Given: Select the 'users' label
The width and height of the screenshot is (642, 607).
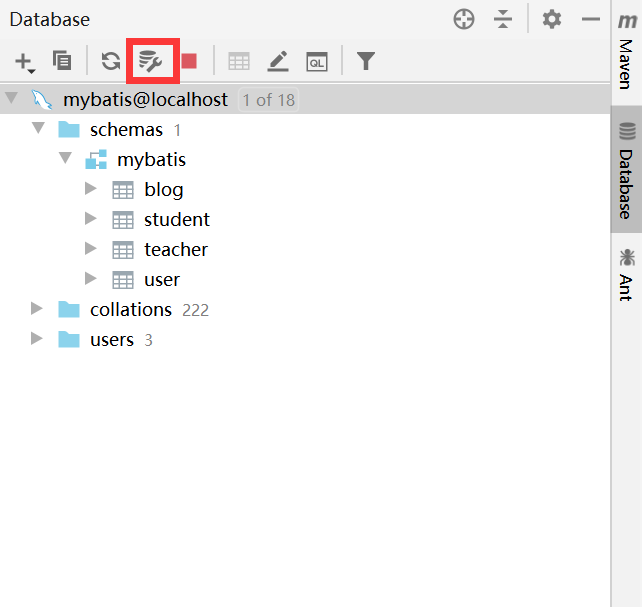Looking at the screenshot, I should tap(112, 340).
